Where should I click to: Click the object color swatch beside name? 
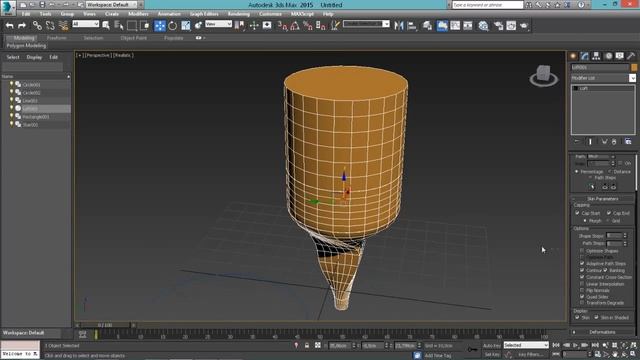tap(634, 67)
